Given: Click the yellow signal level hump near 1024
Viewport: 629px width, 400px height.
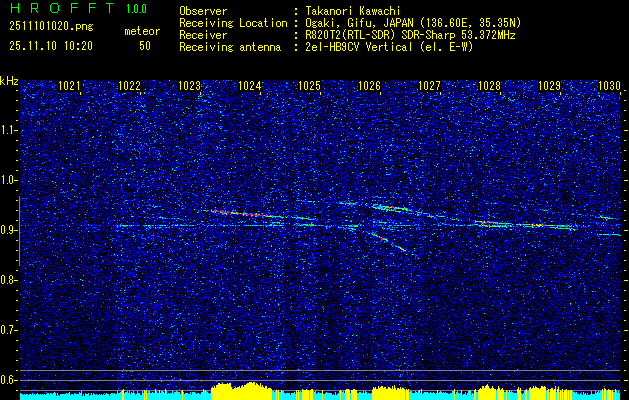Looking at the screenshot, I should [241, 391].
